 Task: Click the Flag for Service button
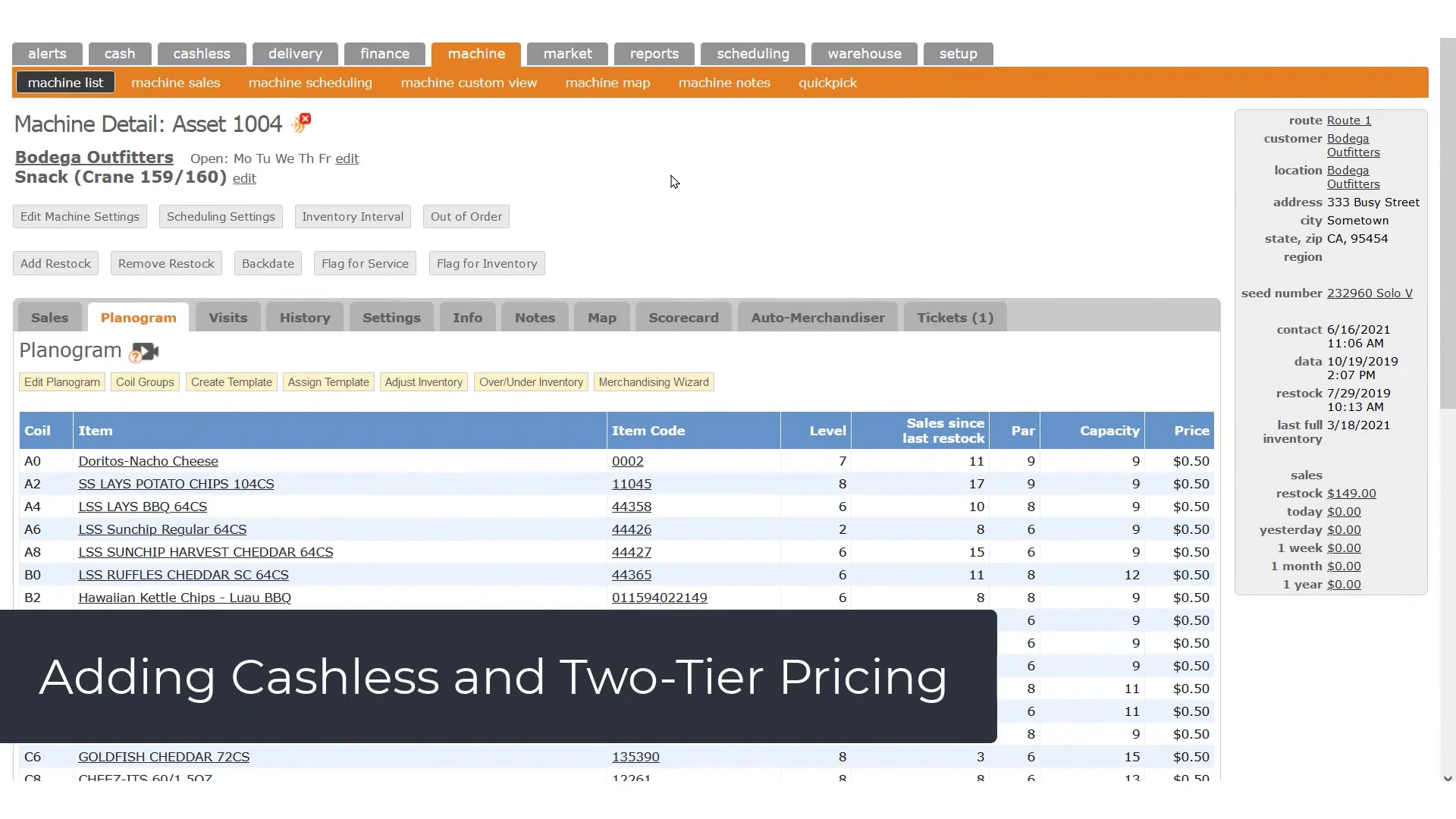(365, 263)
